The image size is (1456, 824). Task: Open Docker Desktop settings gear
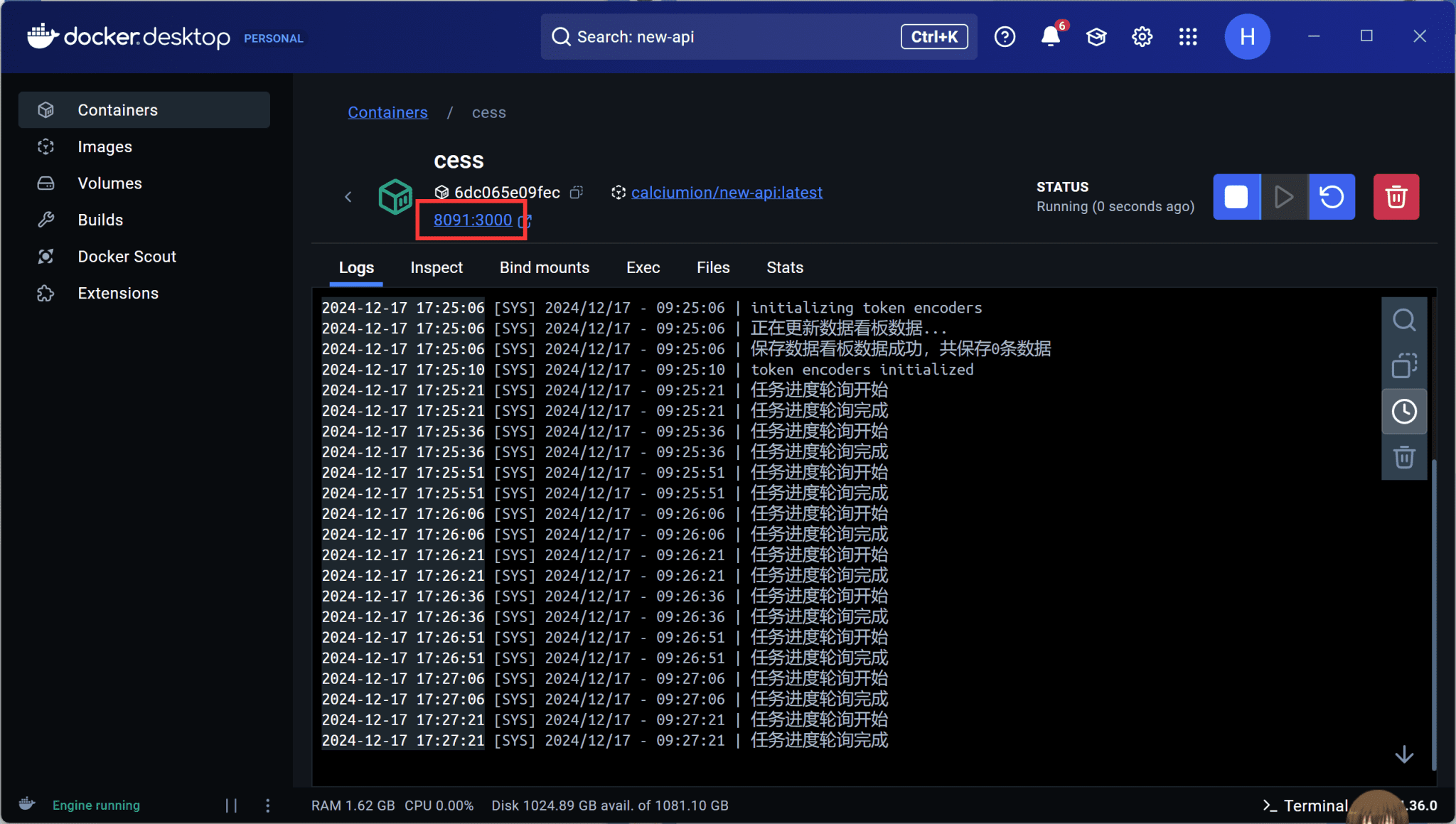pos(1141,36)
